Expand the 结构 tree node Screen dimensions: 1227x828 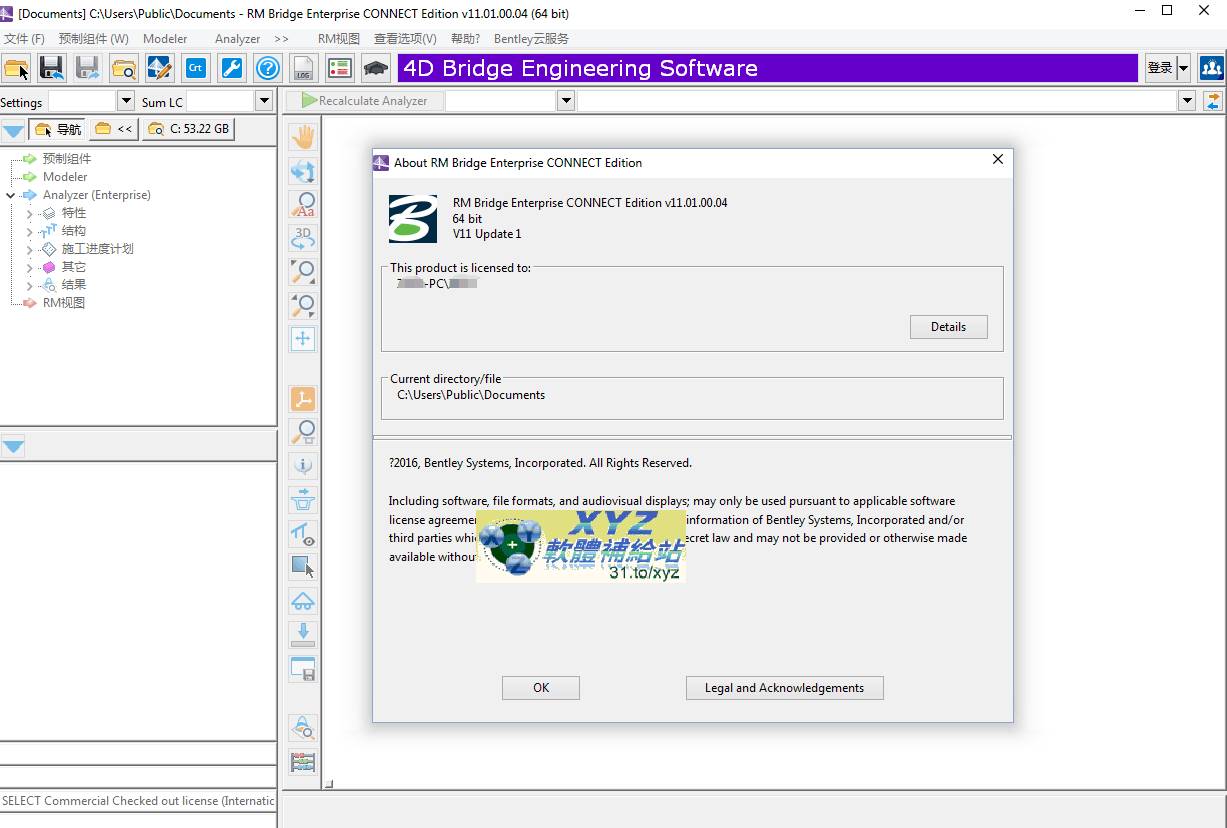[x=29, y=231]
